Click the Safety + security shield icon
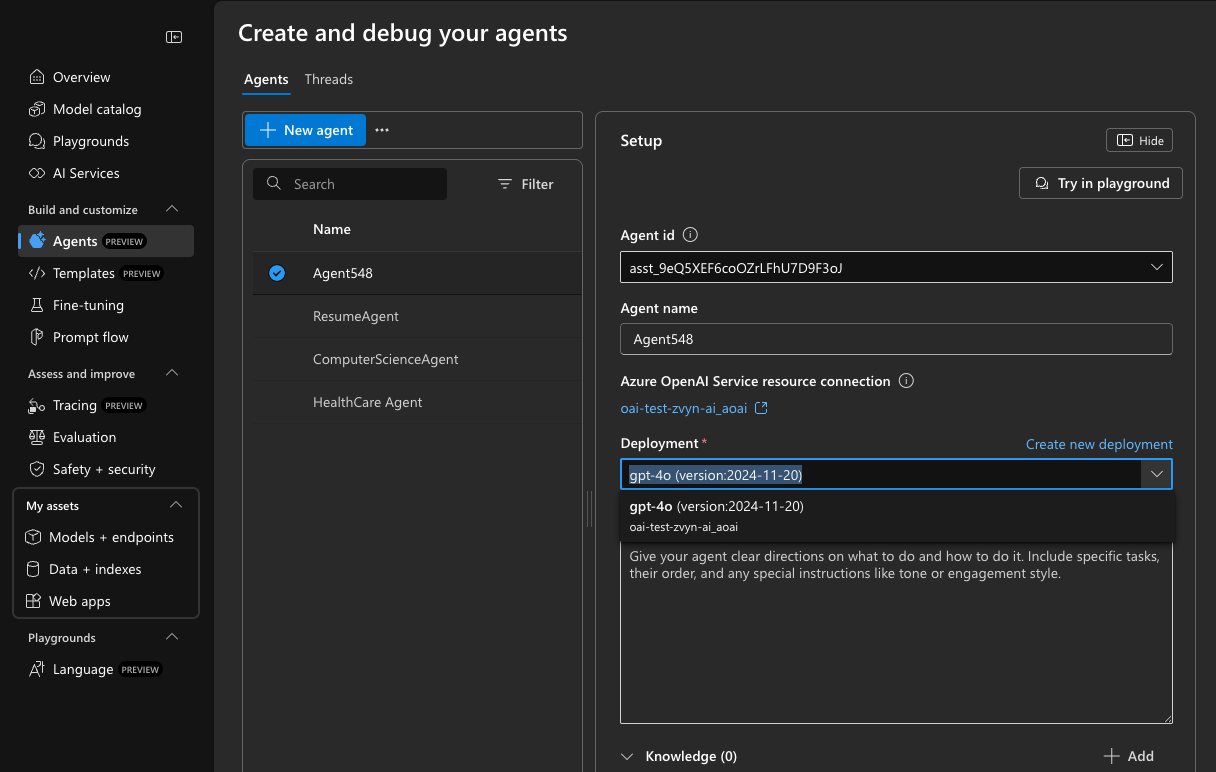This screenshot has height=772, width=1216. (x=37, y=469)
